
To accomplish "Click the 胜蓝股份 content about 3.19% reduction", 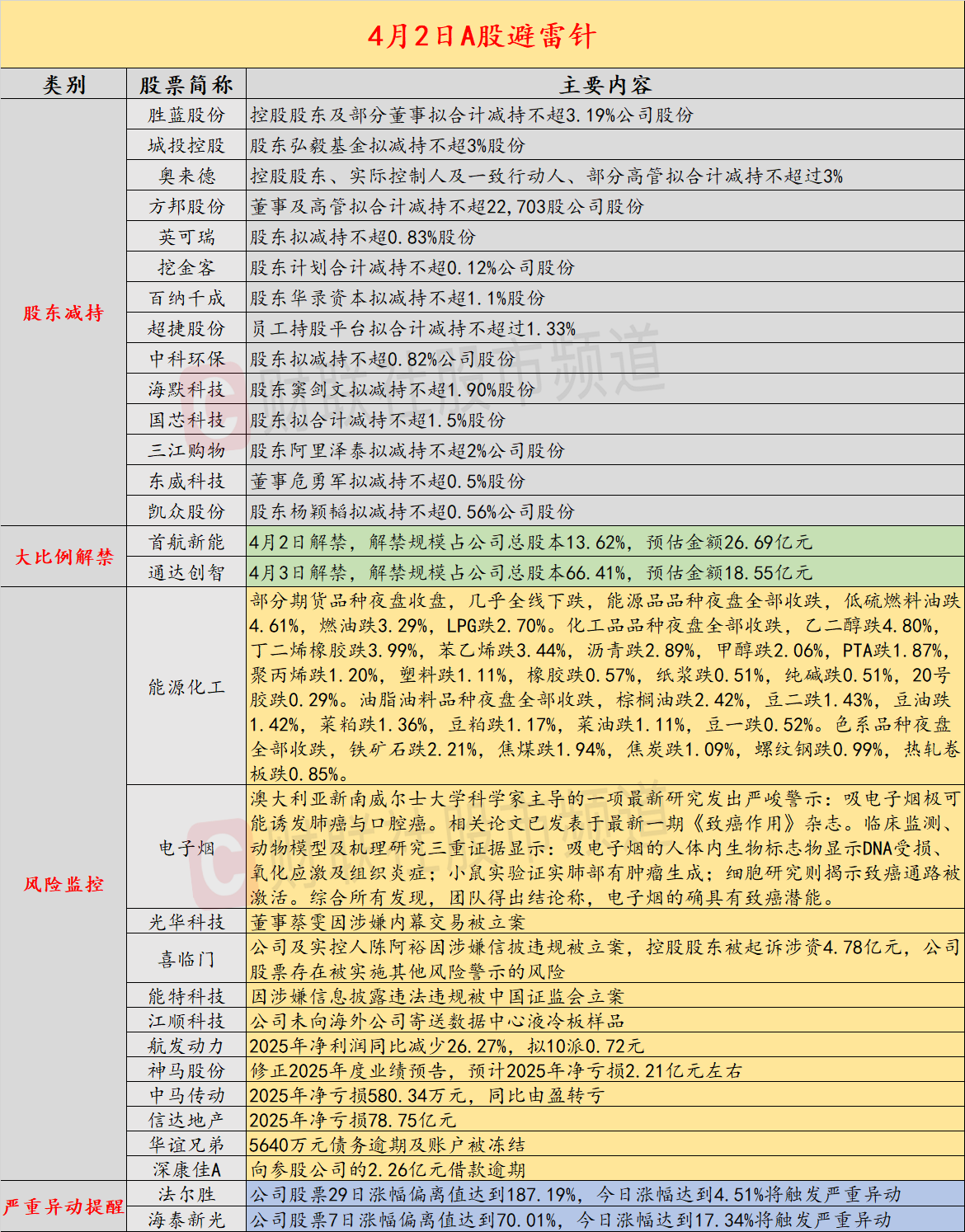I will (x=472, y=115).
